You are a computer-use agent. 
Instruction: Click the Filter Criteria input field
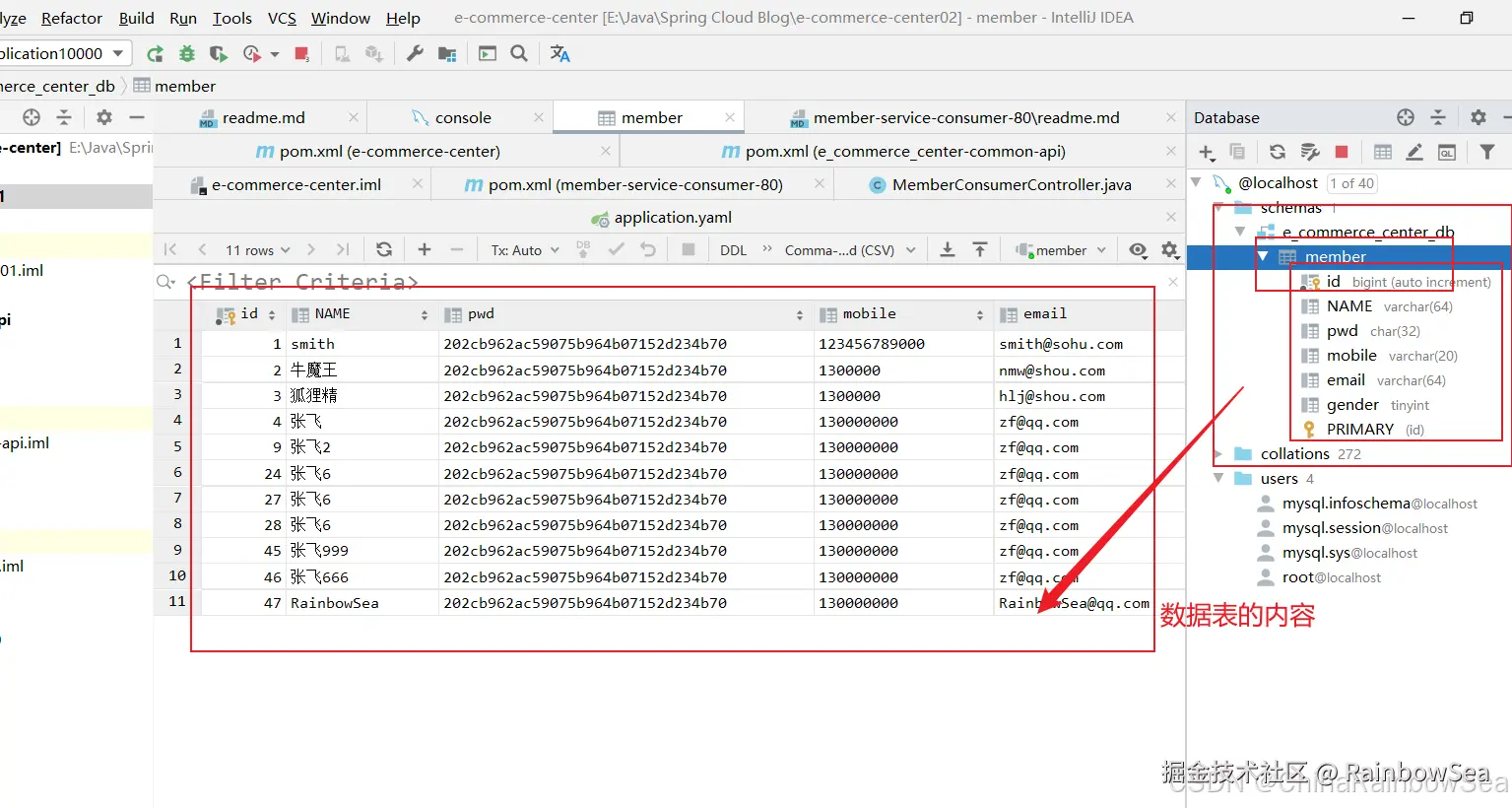[670, 282]
